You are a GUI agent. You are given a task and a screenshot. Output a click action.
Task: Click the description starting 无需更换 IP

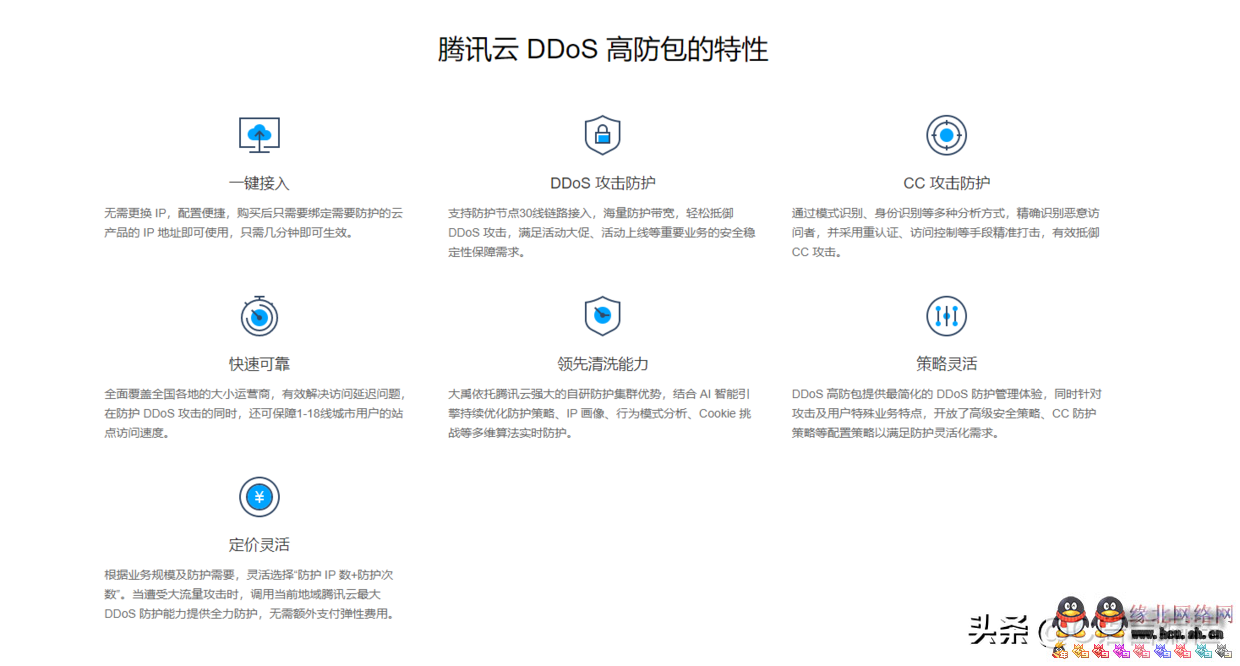(x=254, y=223)
